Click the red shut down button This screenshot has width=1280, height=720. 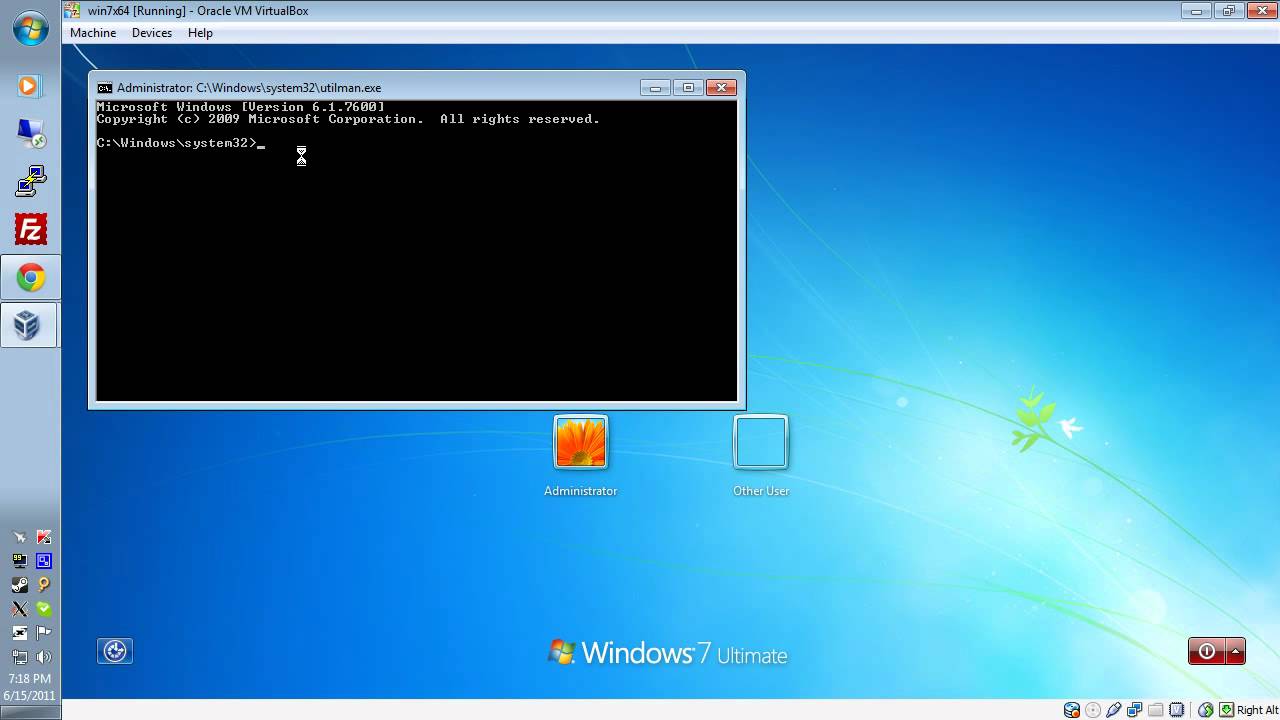tap(1207, 651)
